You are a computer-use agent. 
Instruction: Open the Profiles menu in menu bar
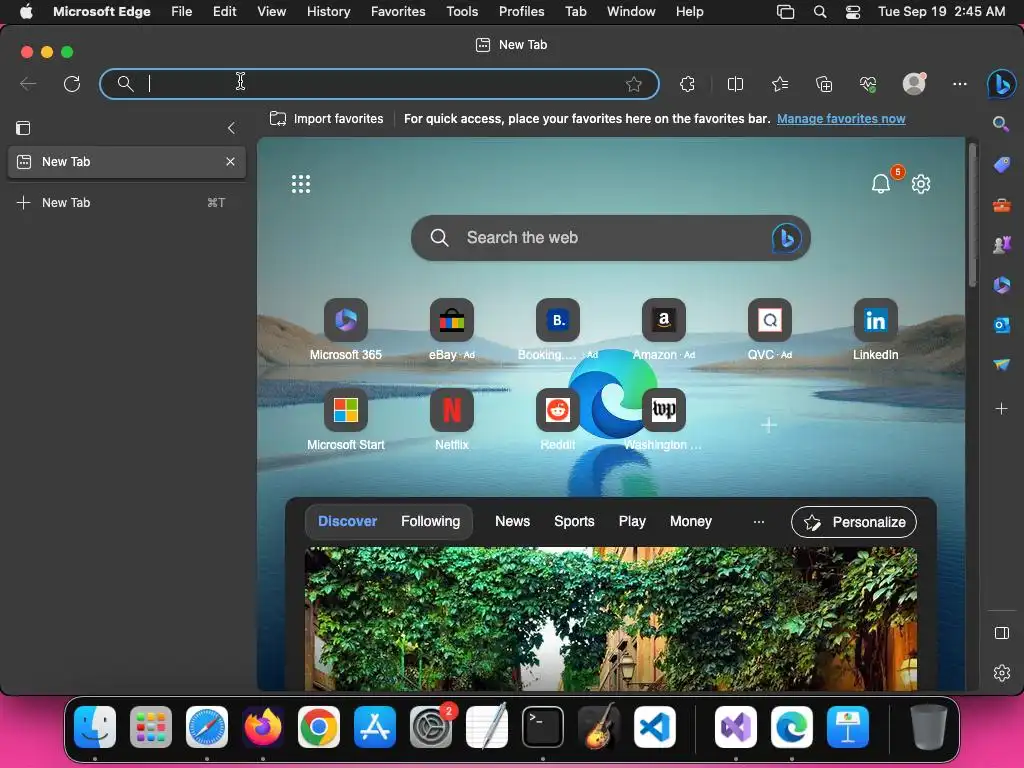521,12
